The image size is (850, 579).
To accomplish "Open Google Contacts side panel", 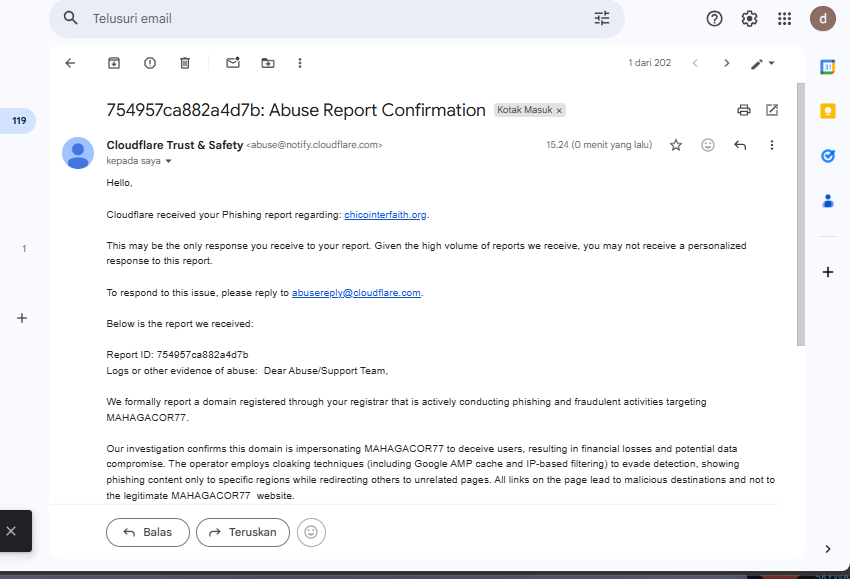I will tap(828, 201).
